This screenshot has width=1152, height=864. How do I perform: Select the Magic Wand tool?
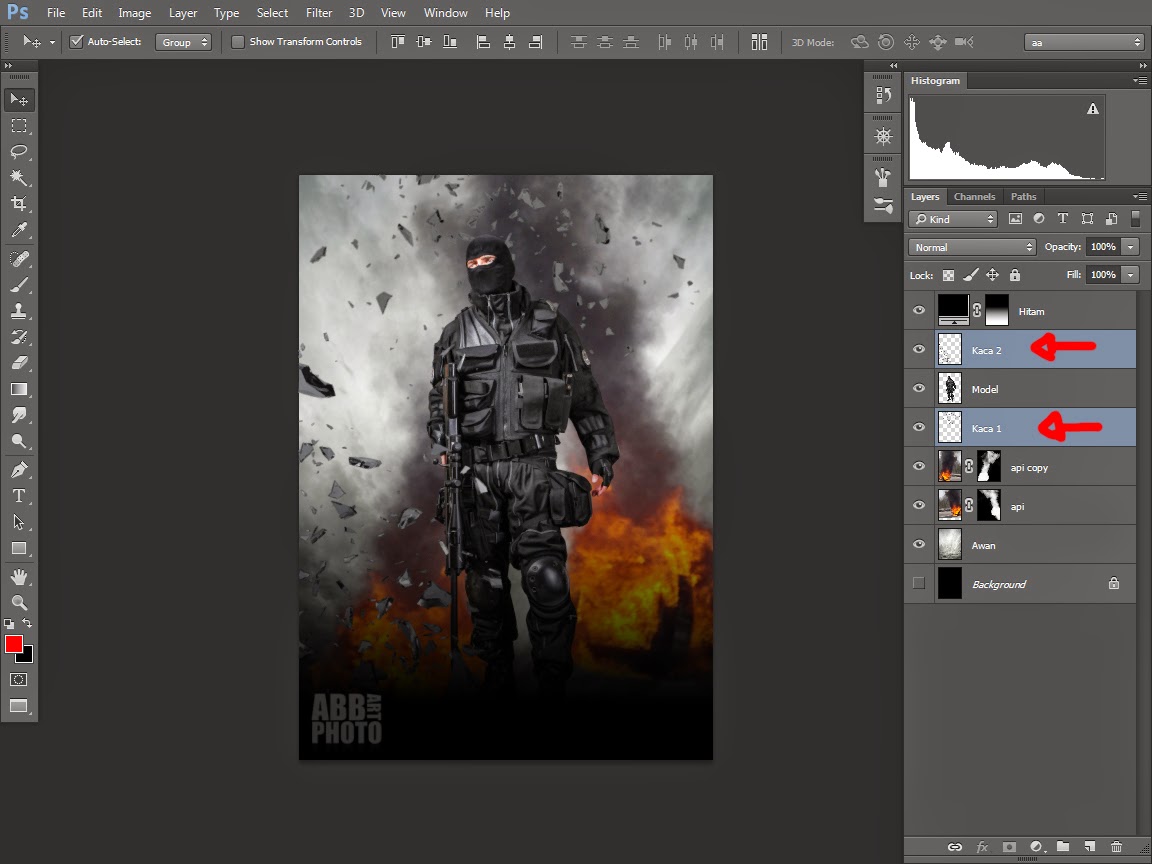point(19,178)
